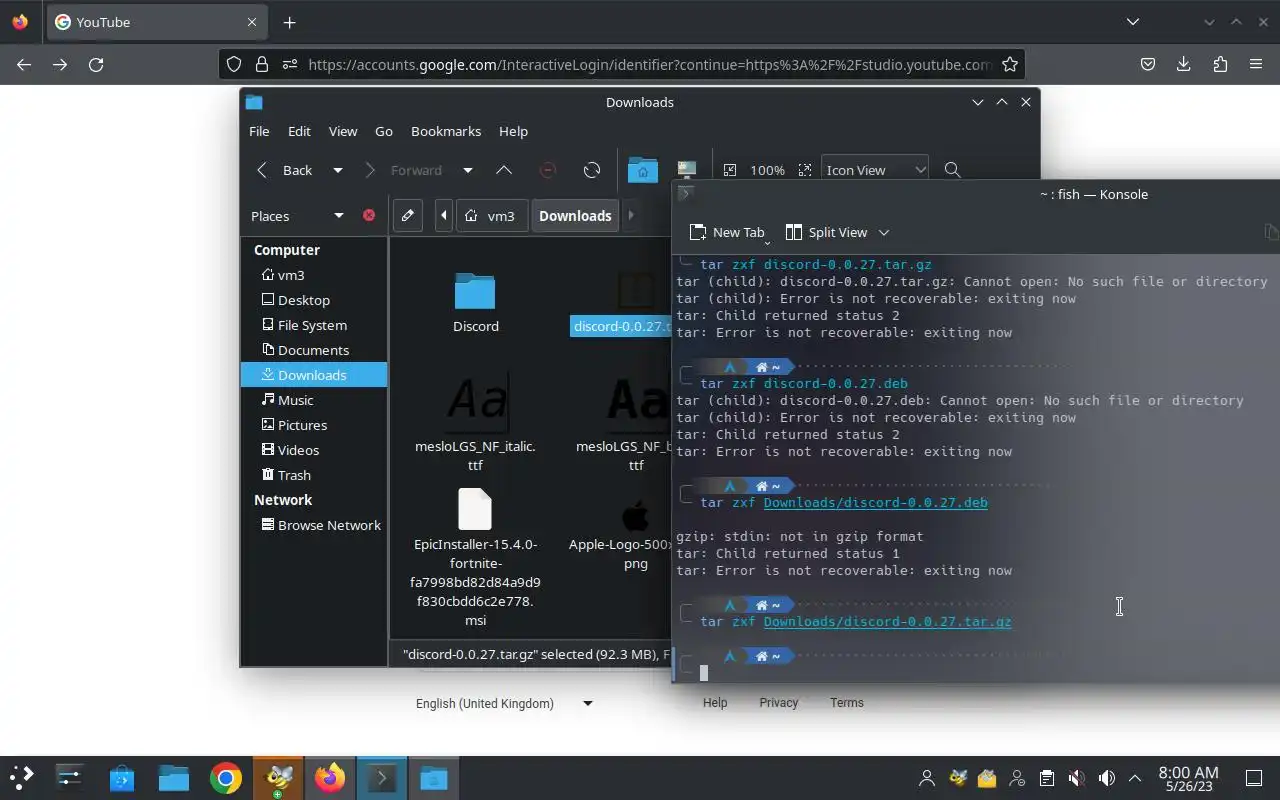Open the English (United Kingdom) language dropdown
This screenshot has width=1280, height=800.
504,703
